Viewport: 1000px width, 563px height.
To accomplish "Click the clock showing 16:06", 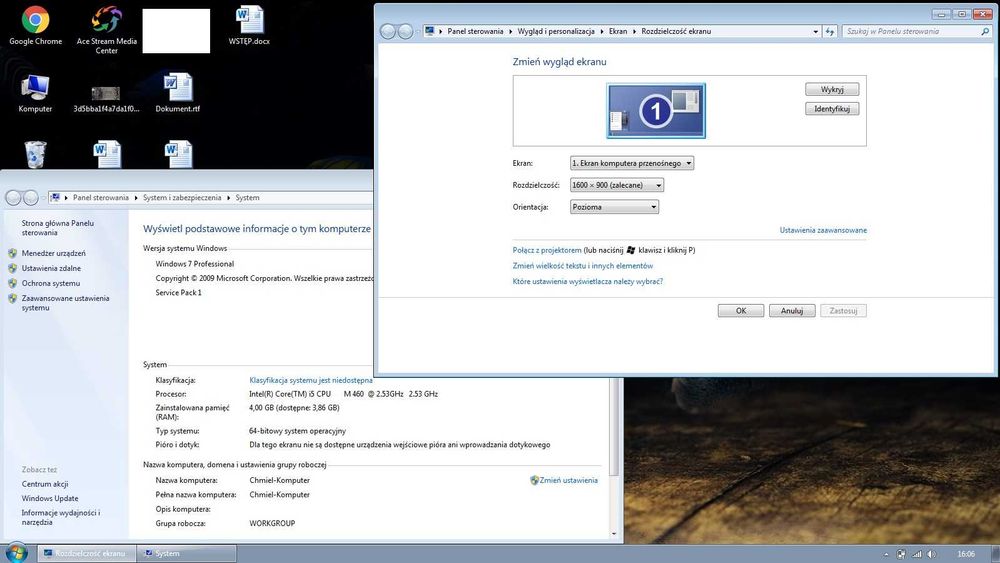I will (966, 554).
